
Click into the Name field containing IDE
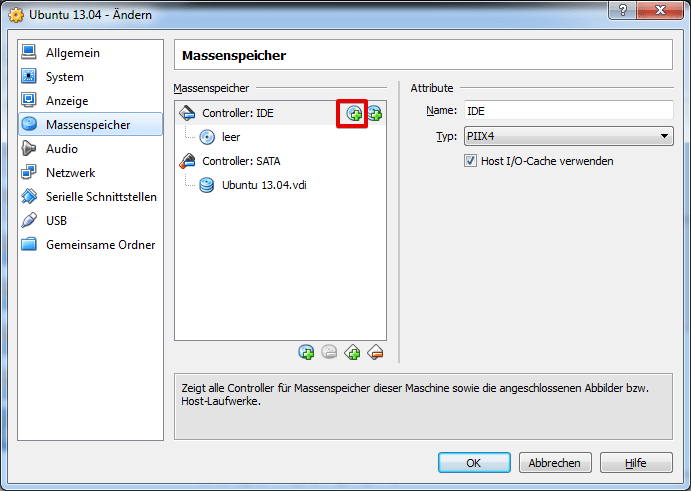pos(568,111)
